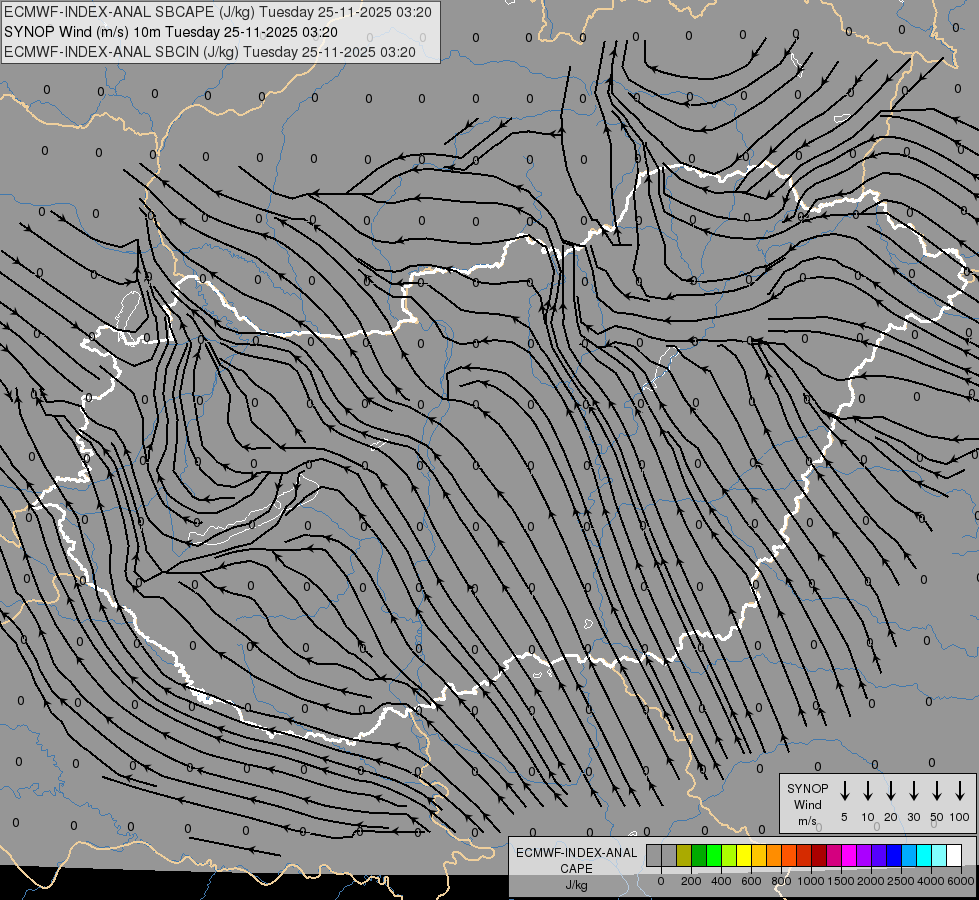Click the 20 m/s wind arrow symbol

(890, 790)
